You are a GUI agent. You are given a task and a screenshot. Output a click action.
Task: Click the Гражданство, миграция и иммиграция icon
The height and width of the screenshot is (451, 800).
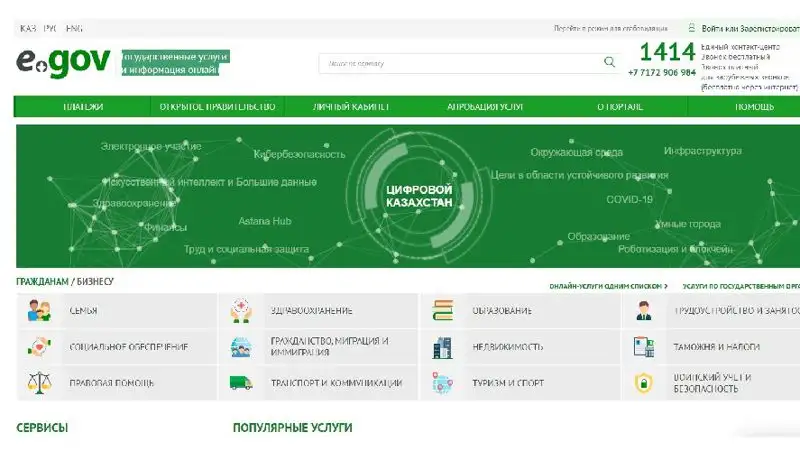click(241, 347)
